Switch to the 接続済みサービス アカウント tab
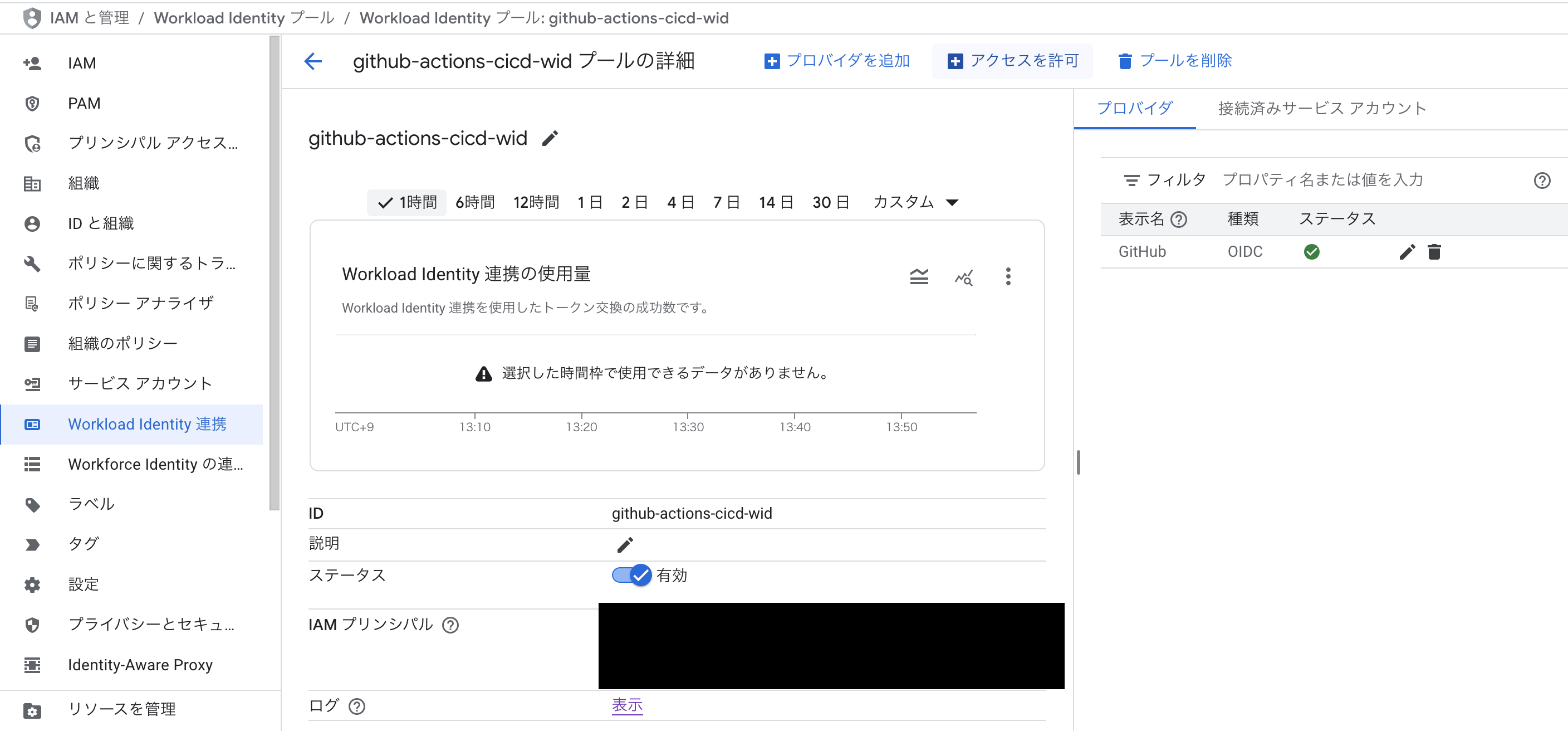This screenshot has width=1568, height=731. click(x=1320, y=108)
